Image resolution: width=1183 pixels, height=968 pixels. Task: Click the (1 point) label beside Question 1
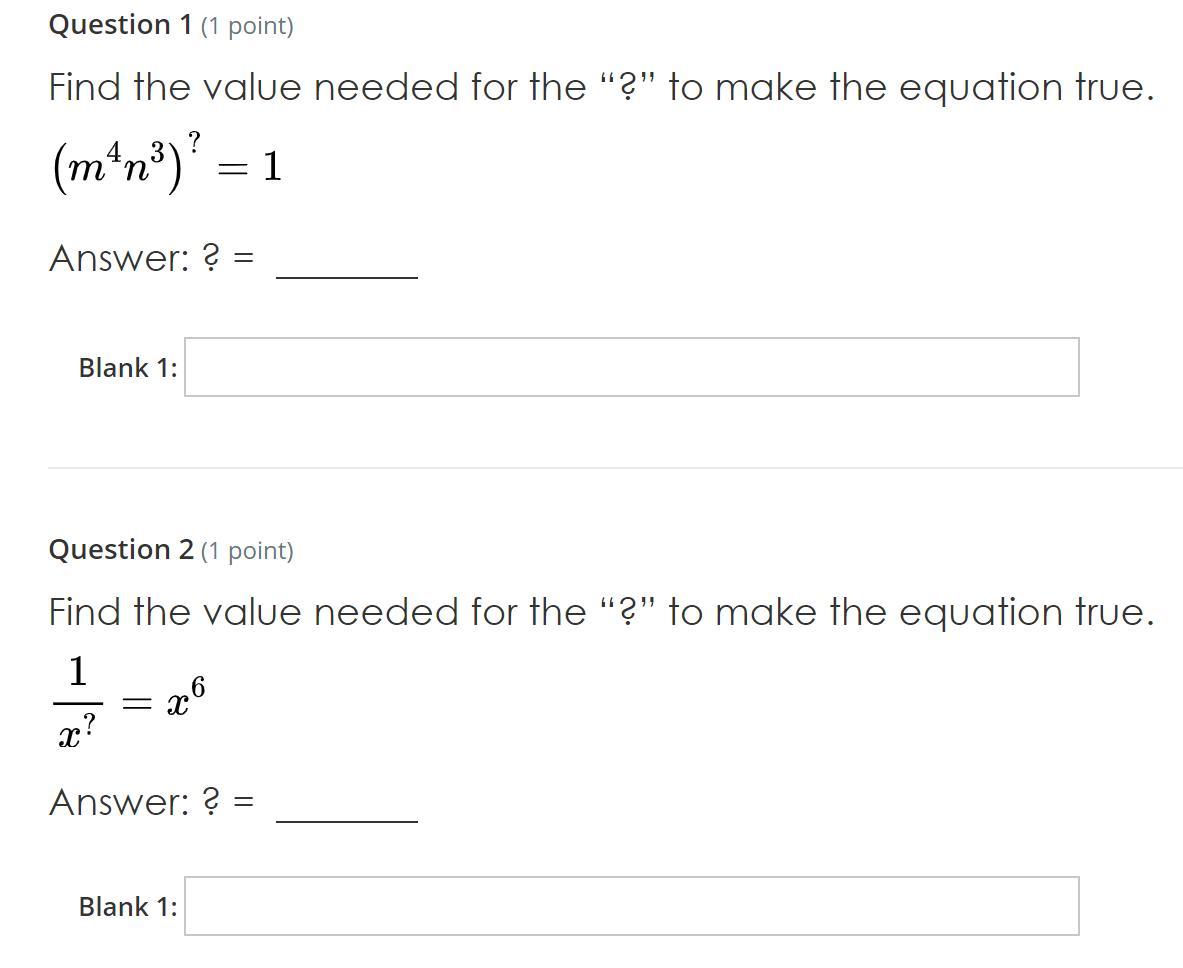click(x=247, y=26)
